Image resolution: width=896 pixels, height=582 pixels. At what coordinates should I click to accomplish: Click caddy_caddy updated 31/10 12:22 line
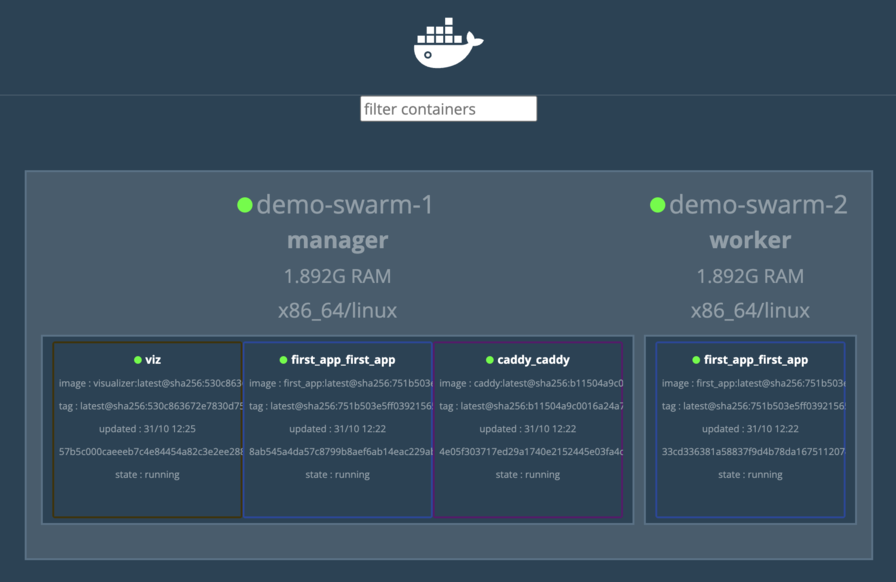(x=527, y=429)
